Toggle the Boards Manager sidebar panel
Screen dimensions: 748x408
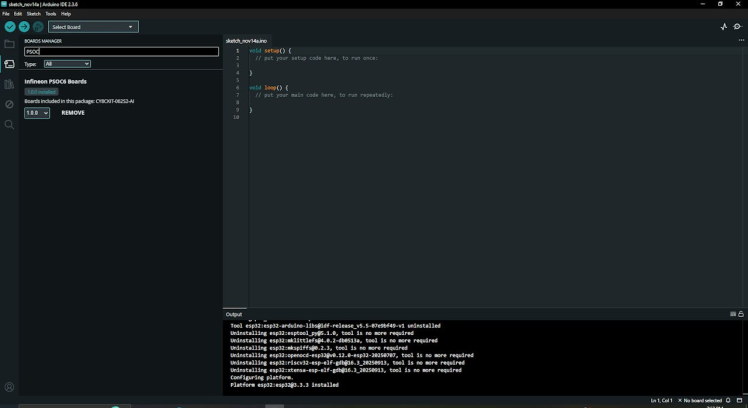9,64
